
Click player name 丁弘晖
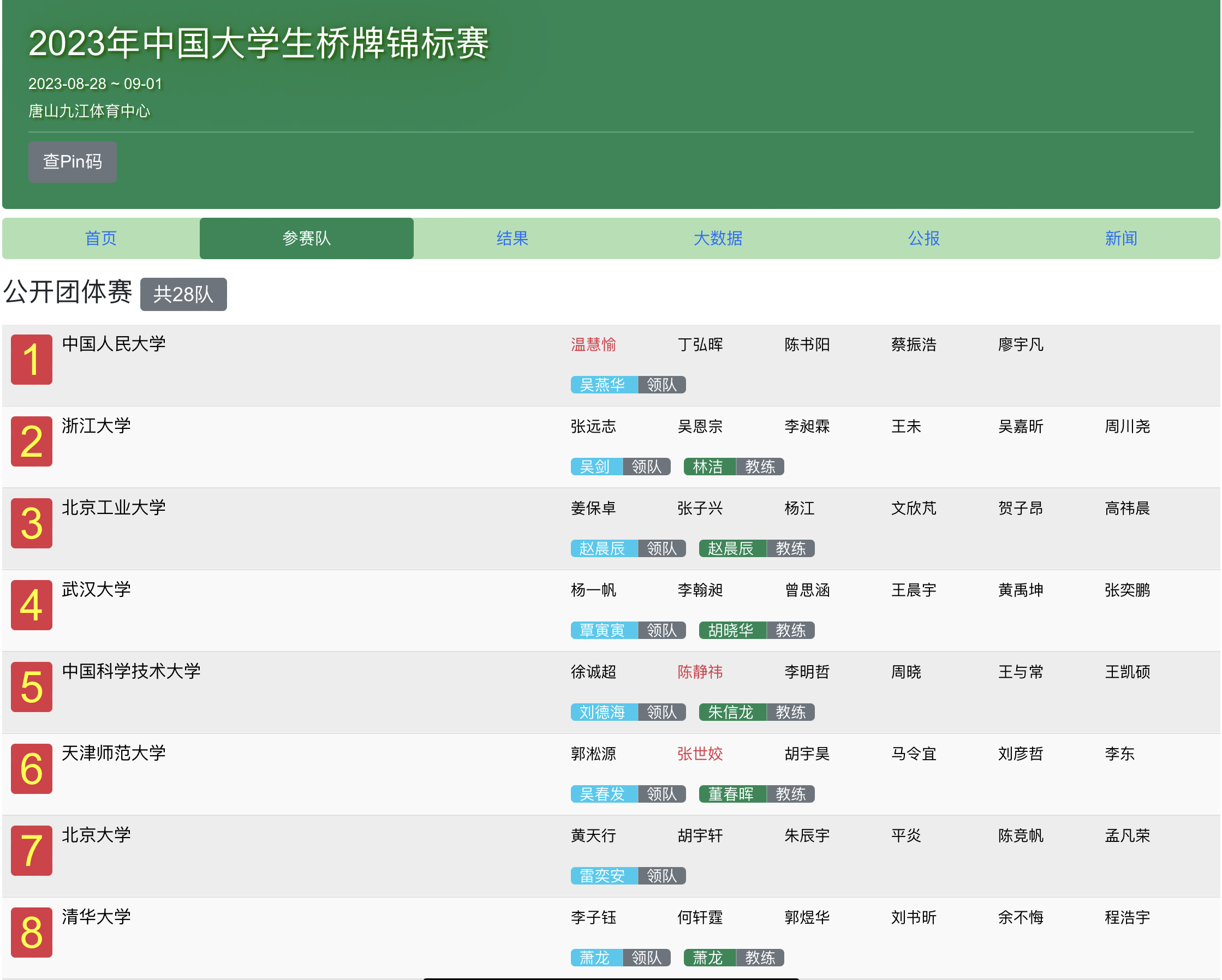[701, 345]
